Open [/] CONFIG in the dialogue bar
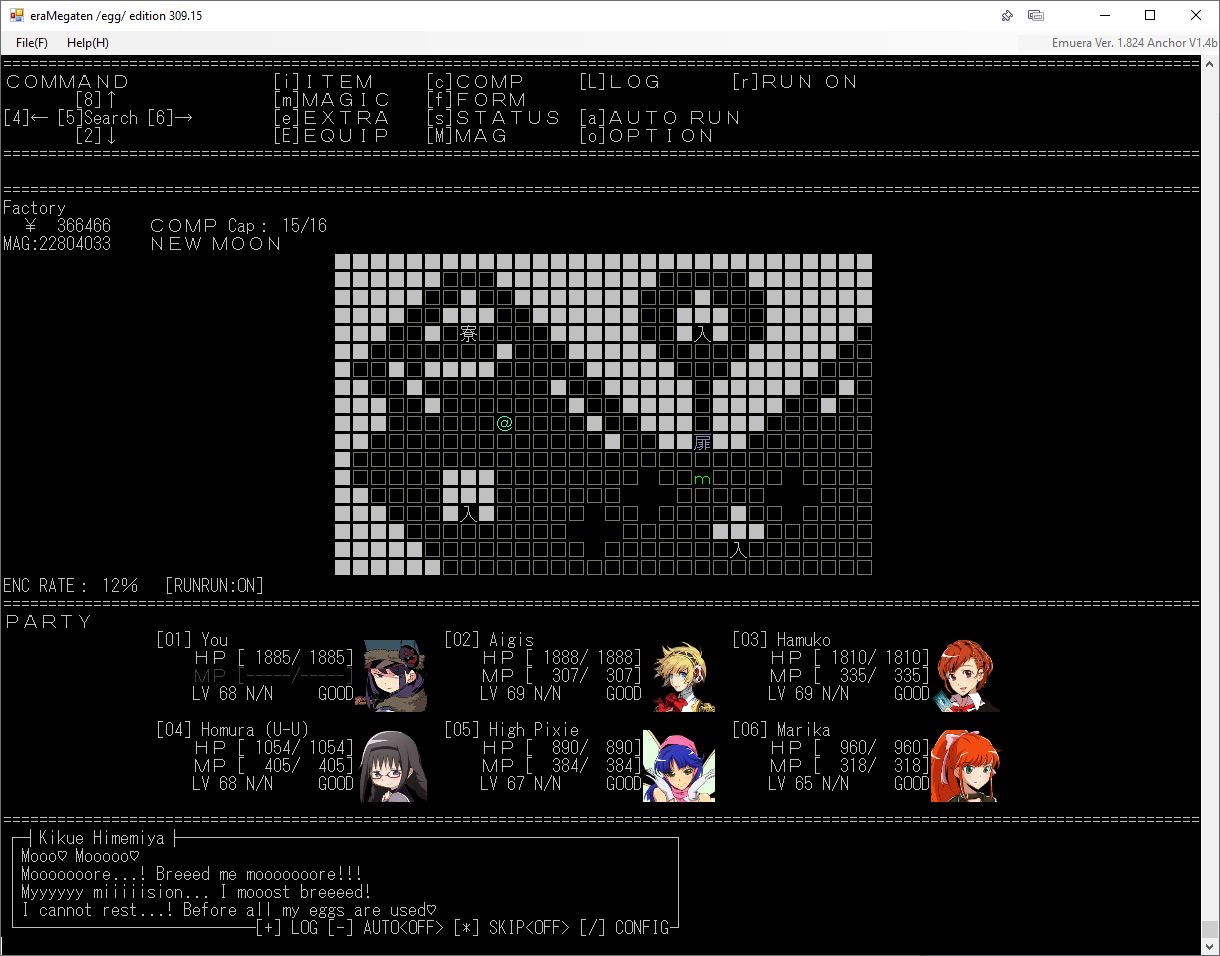 tap(628, 928)
